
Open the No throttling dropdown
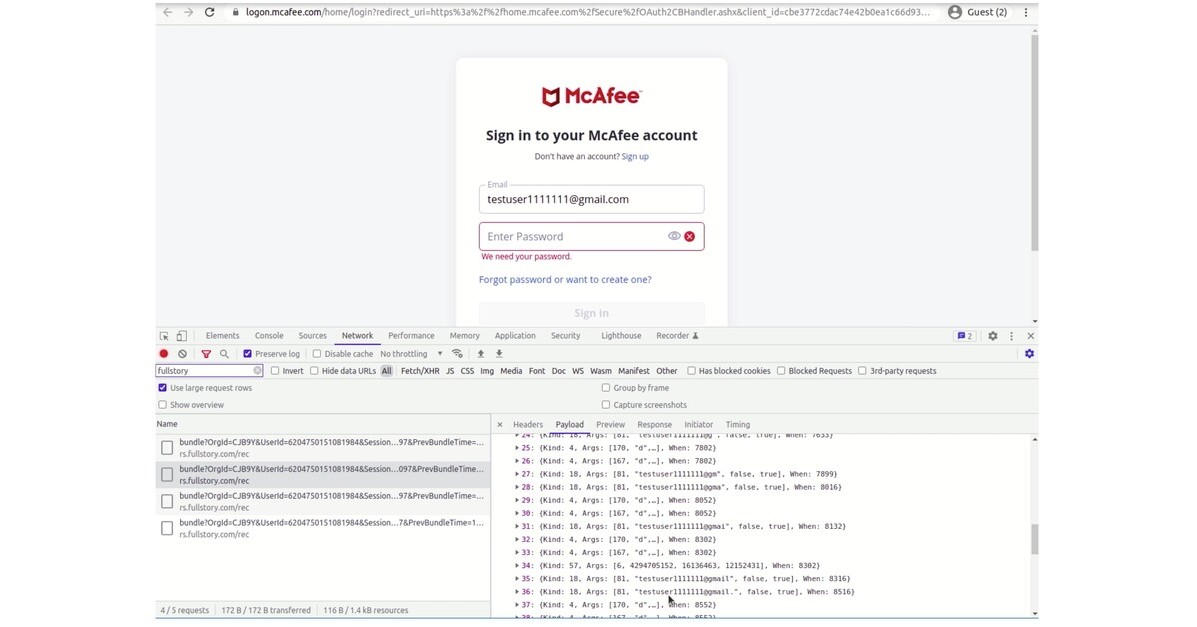pos(411,354)
